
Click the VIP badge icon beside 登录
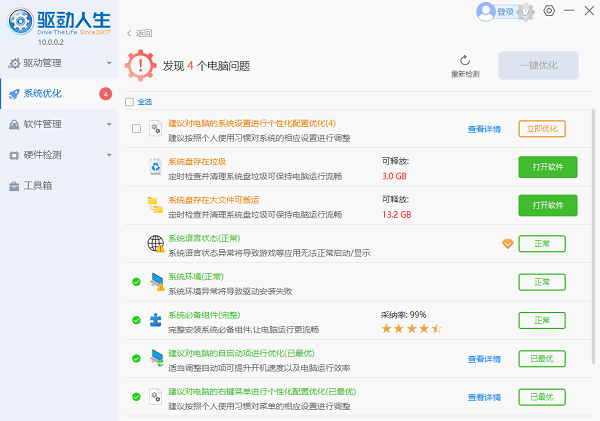[x=525, y=12]
